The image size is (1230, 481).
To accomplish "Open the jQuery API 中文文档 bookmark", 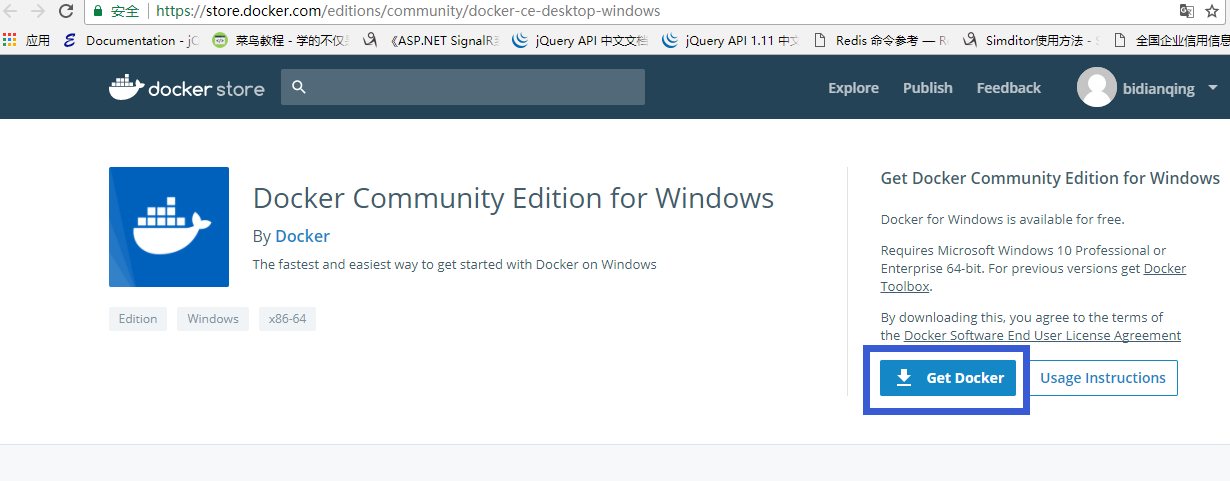I will point(580,41).
